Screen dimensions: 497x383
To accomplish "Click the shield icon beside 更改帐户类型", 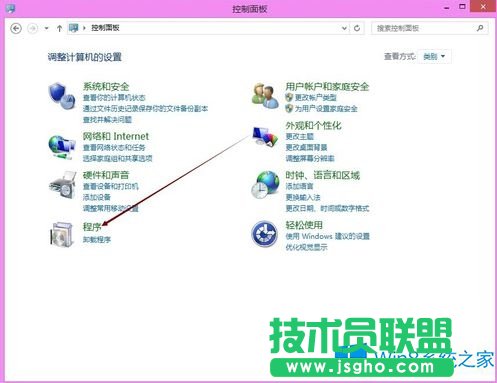I will (289, 97).
